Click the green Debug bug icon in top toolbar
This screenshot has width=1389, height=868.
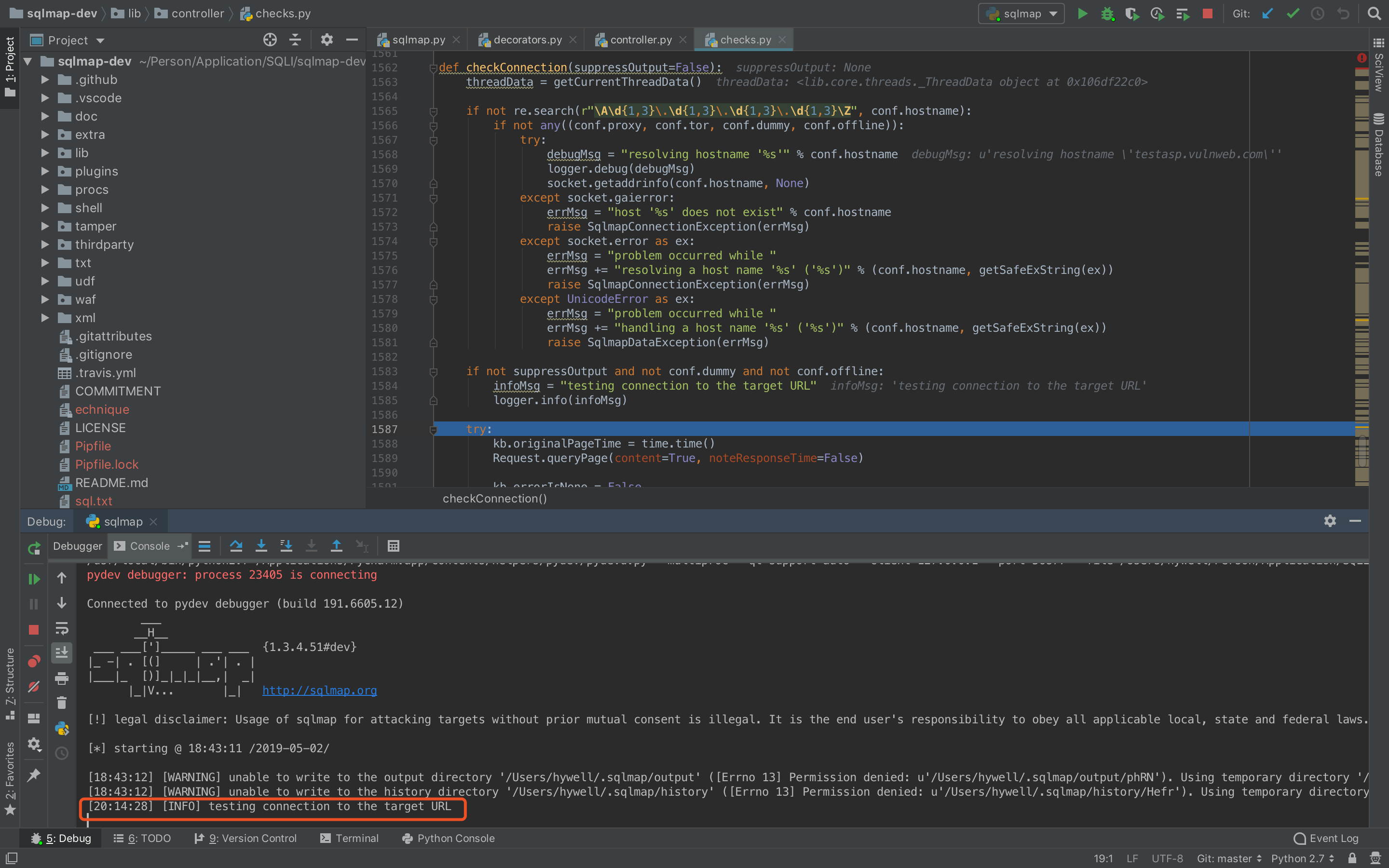pyautogui.click(x=1107, y=14)
